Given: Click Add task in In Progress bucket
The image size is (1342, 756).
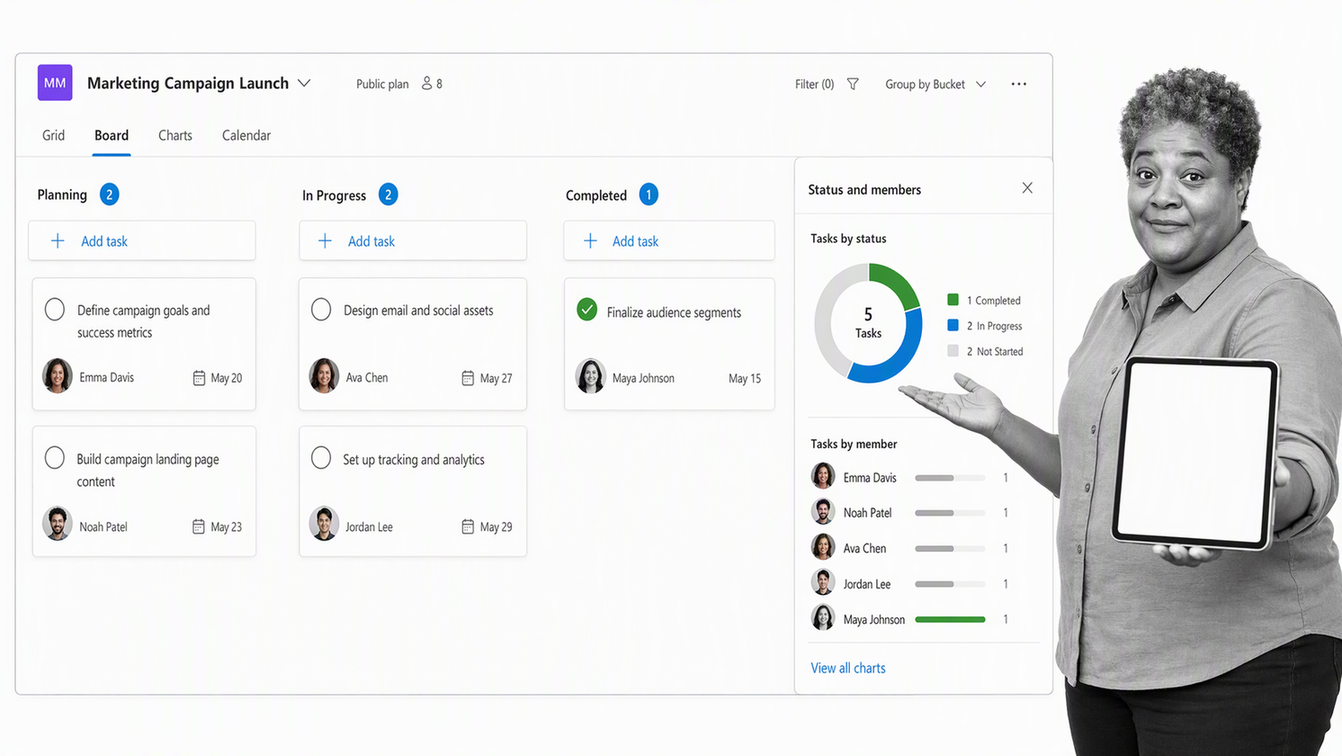Looking at the screenshot, I should pos(413,241).
